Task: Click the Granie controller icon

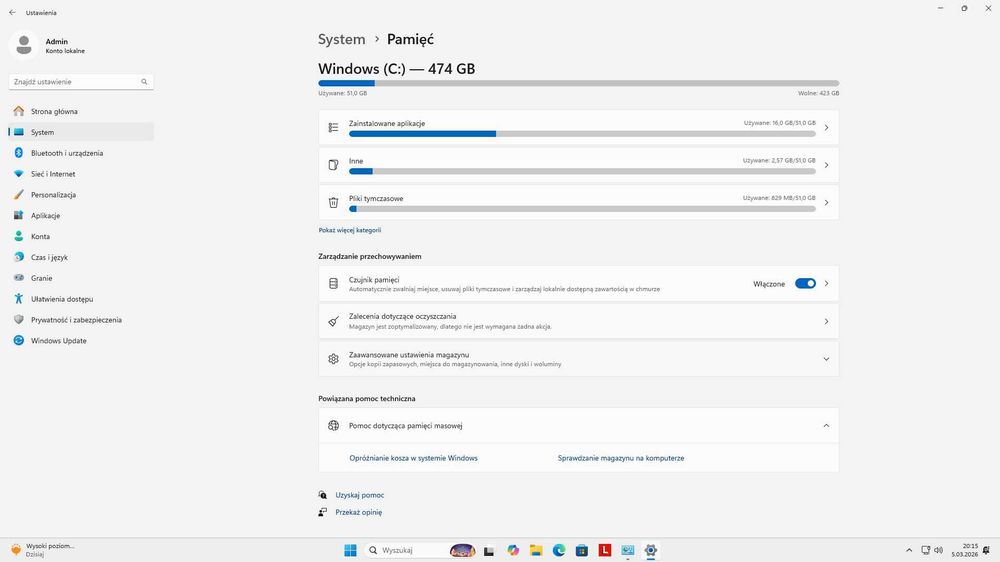Action: (18, 278)
